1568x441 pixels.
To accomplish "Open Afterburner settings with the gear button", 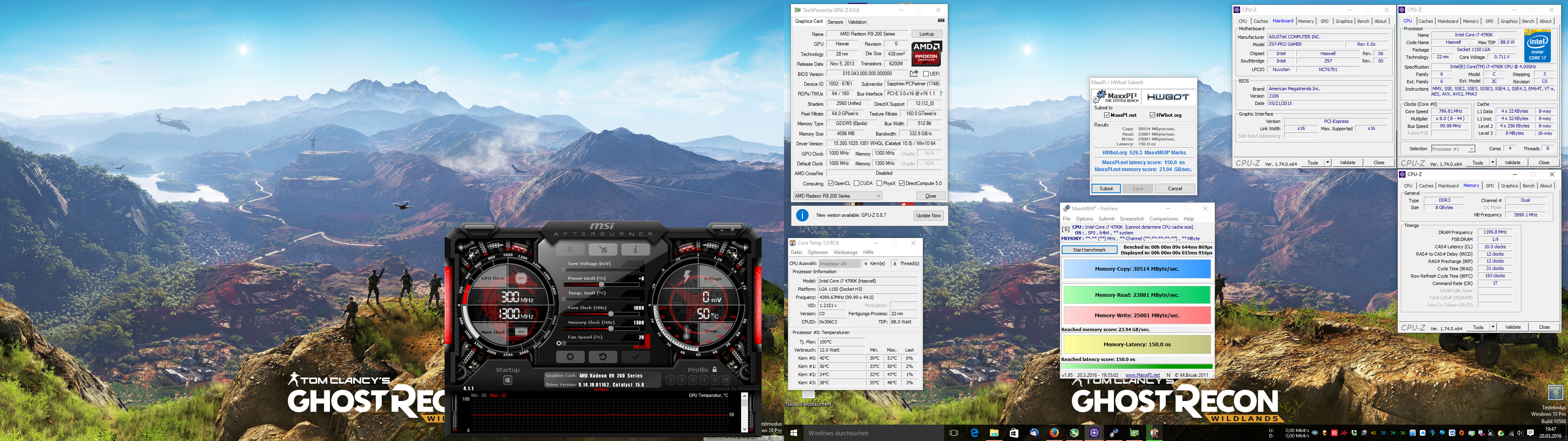I will pos(570,357).
